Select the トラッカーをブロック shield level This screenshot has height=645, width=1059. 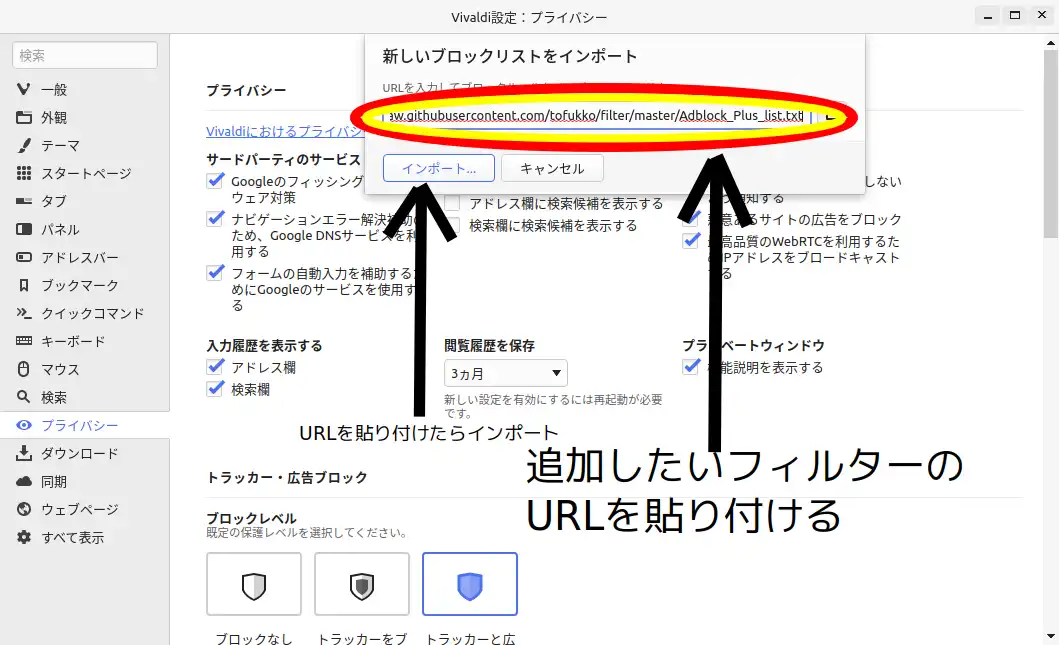362,584
